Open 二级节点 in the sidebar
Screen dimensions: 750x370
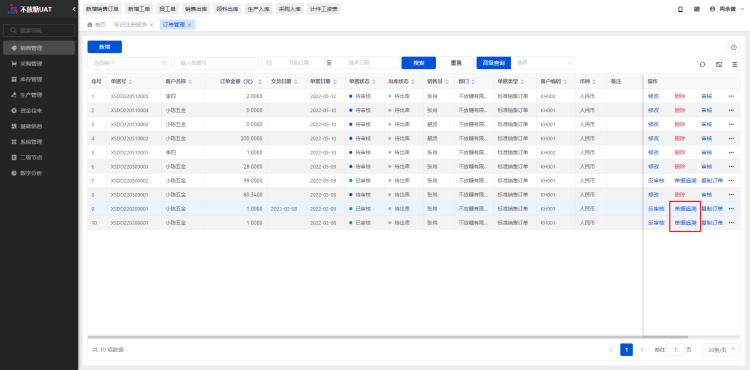[x=39, y=157]
